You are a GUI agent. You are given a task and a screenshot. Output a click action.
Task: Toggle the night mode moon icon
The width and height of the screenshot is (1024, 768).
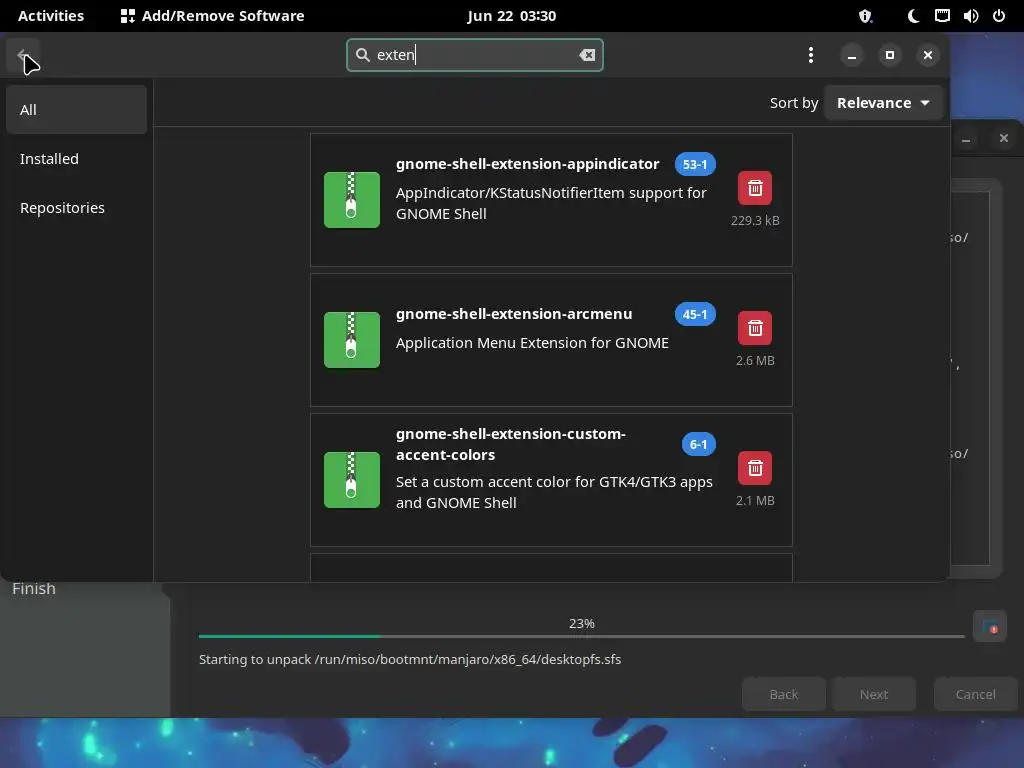coord(914,16)
